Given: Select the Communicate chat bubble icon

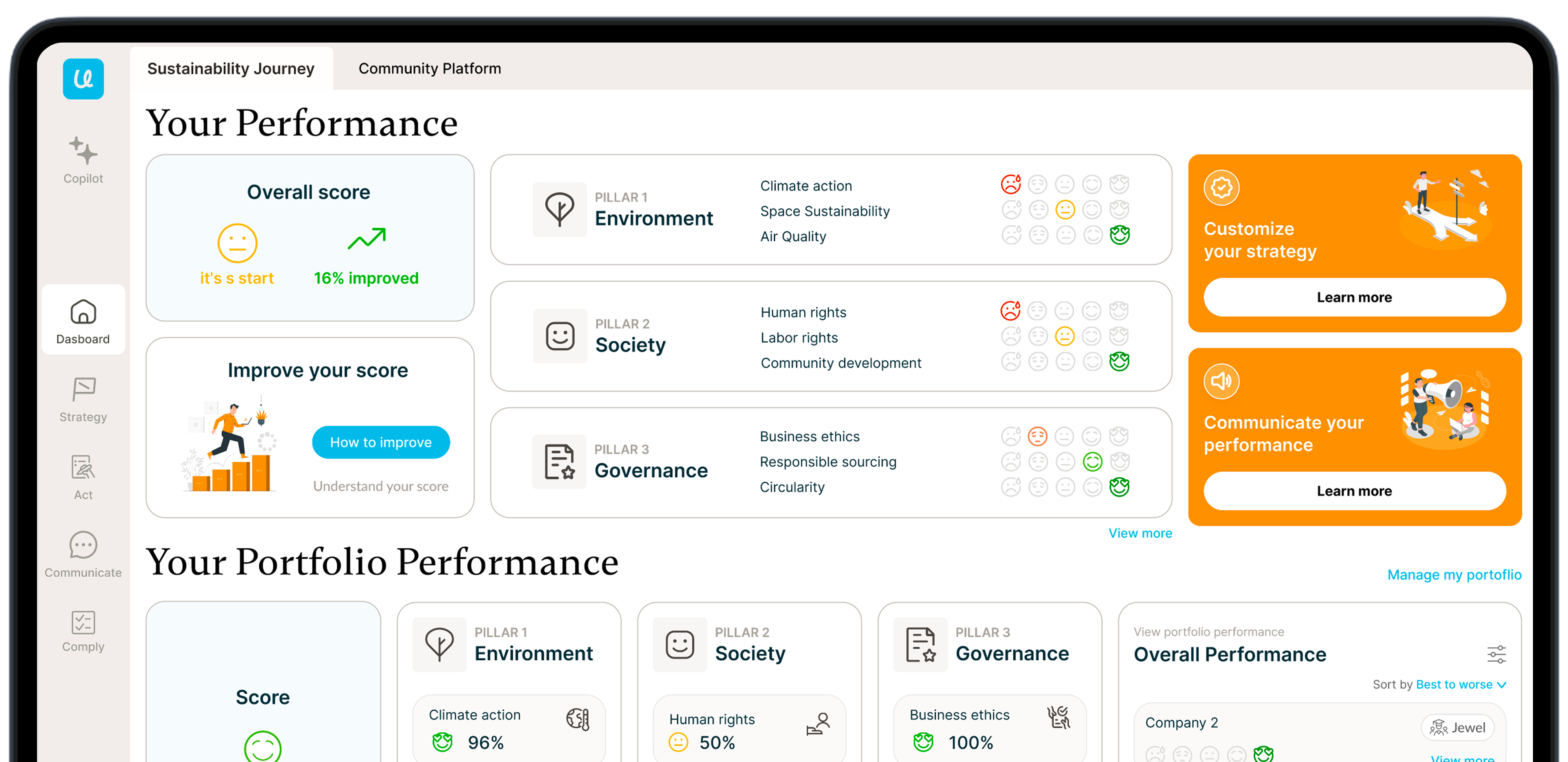Looking at the screenshot, I should [x=83, y=545].
